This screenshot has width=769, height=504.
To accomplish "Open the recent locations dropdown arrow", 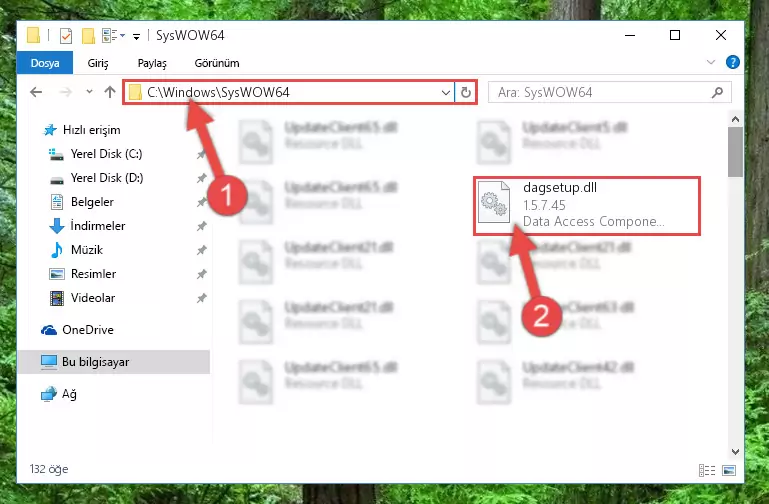I will pos(89,92).
